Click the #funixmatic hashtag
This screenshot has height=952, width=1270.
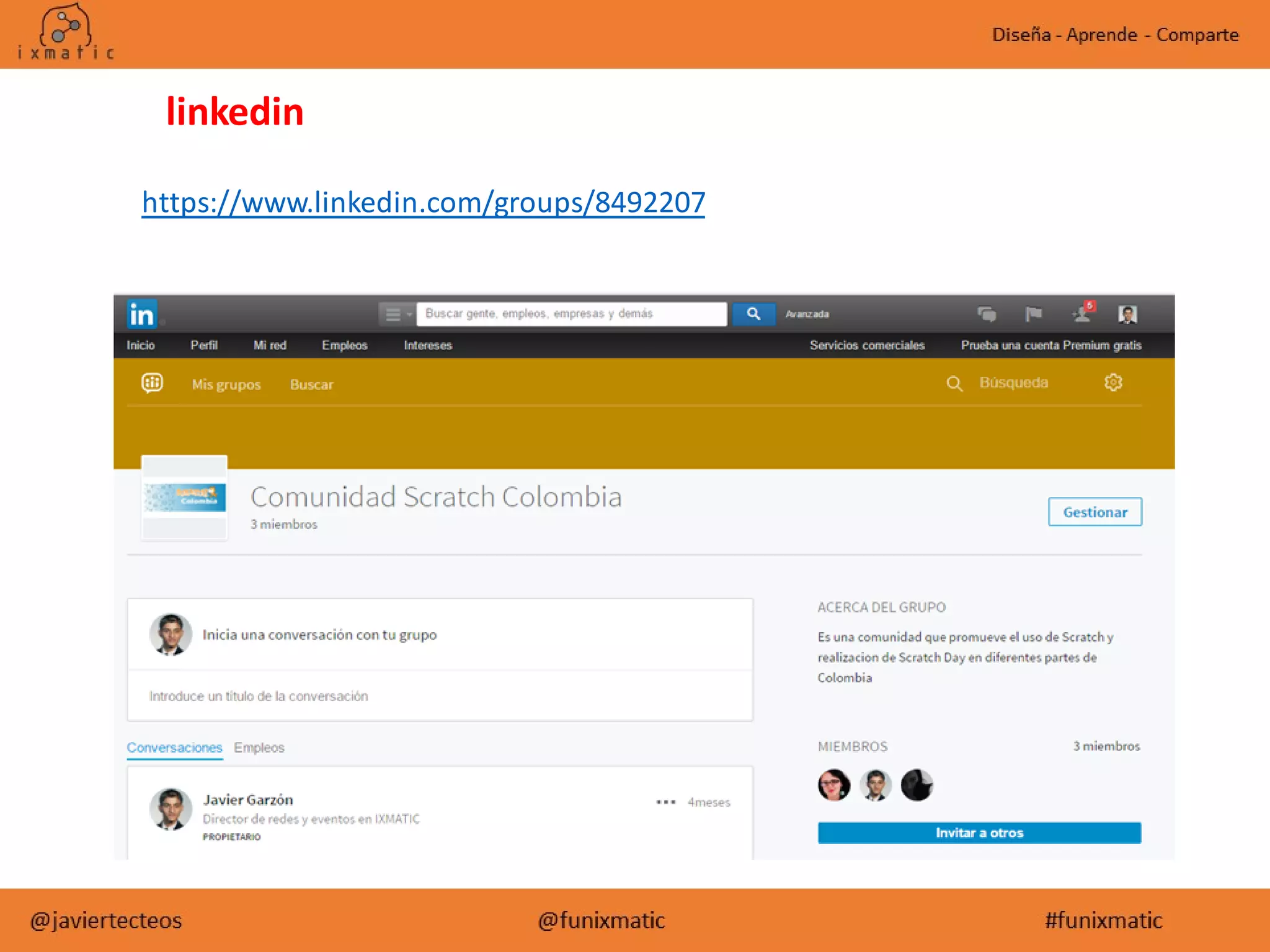pos(1104,920)
